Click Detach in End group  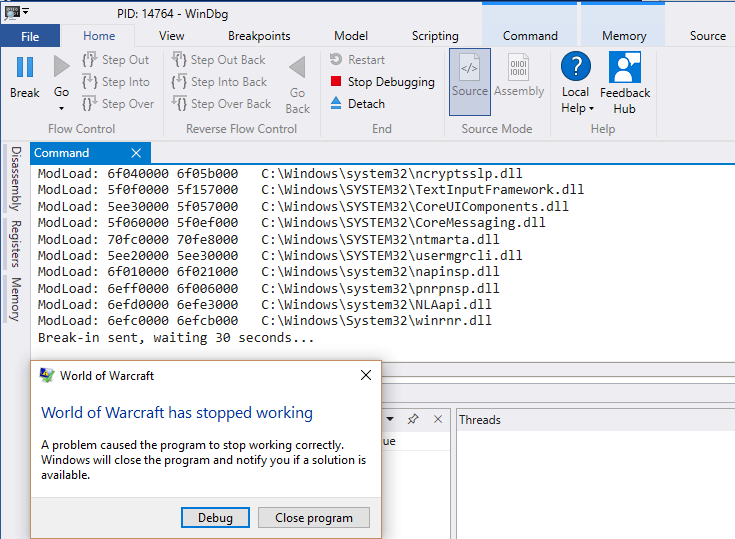tap(357, 104)
